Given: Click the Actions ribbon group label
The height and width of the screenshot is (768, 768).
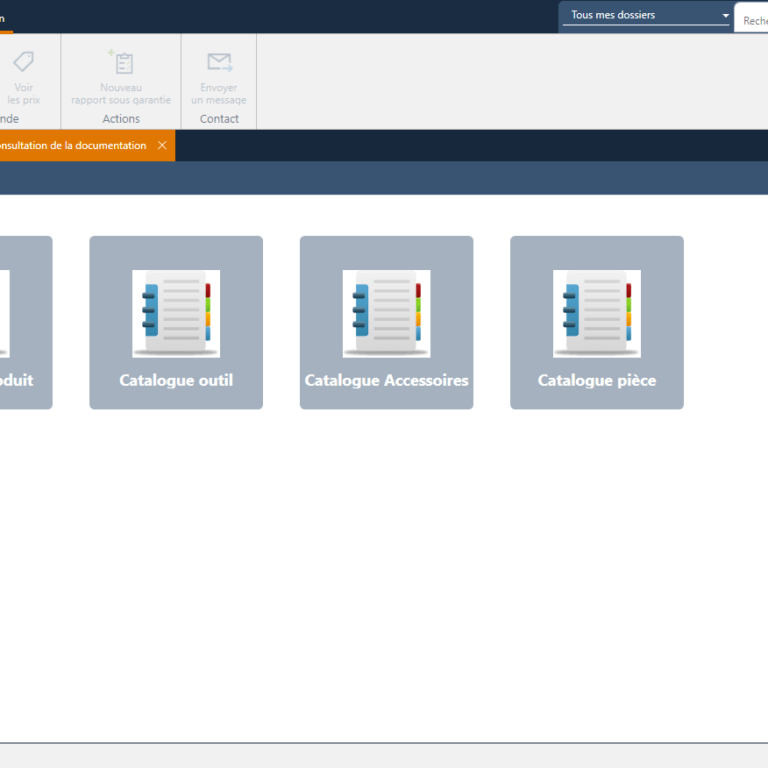Looking at the screenshot, I should 121,119.
